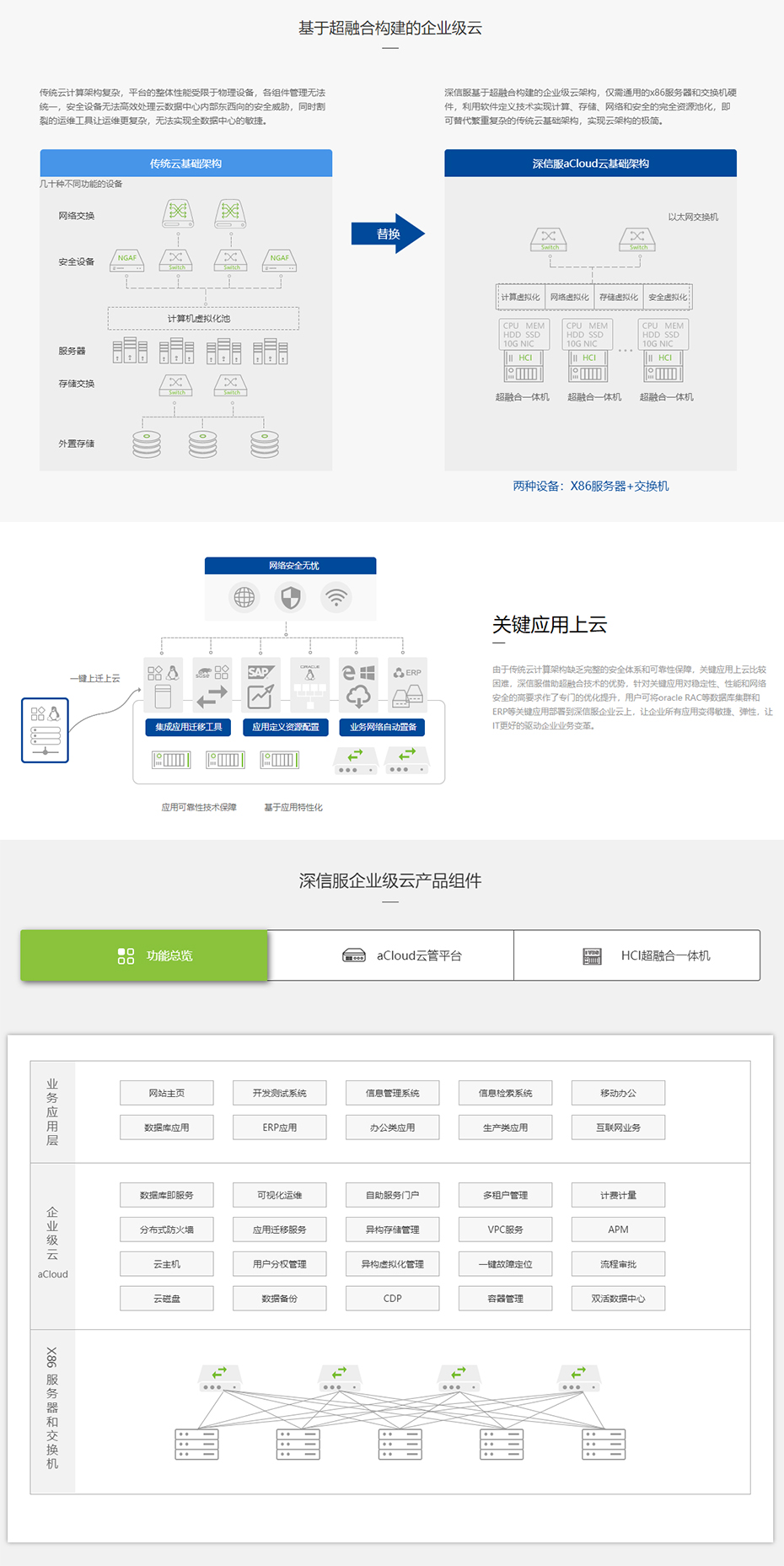Click the globe icon under 网络安全无忧
784x1566 pixels.
[x=244, y=598]
